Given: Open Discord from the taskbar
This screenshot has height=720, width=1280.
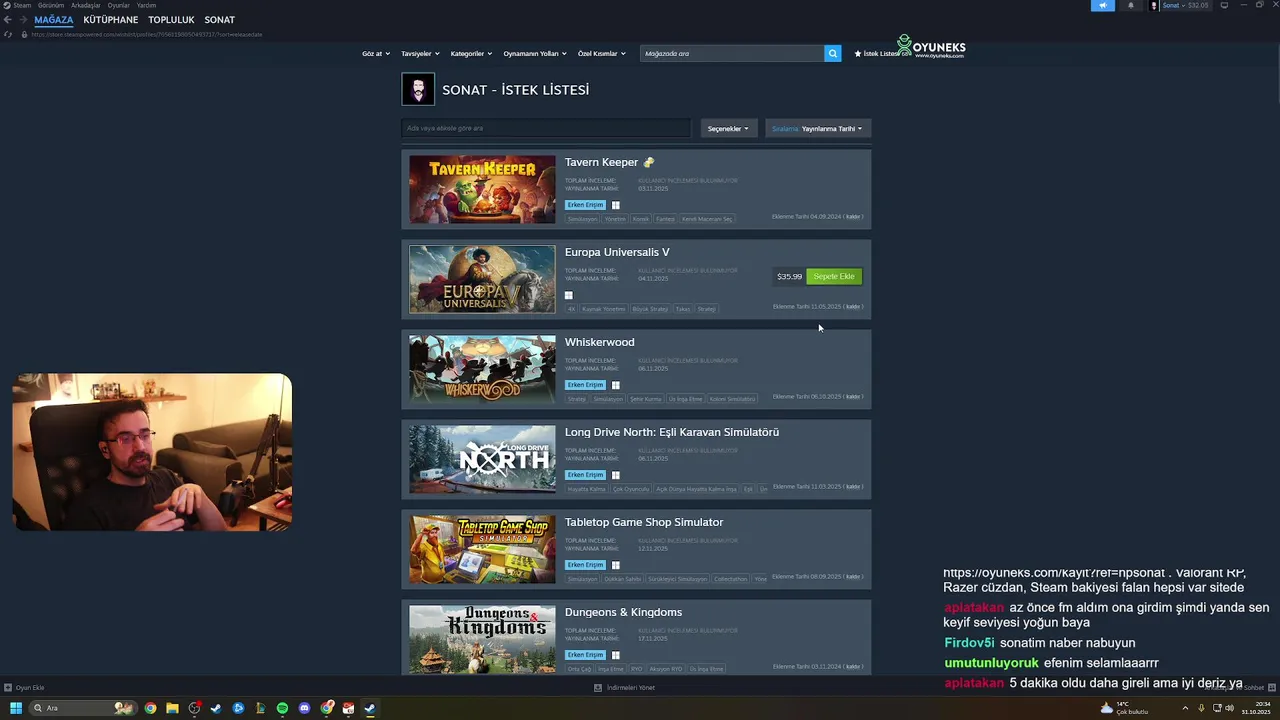Looking at the screenshot, I should 304,708.
